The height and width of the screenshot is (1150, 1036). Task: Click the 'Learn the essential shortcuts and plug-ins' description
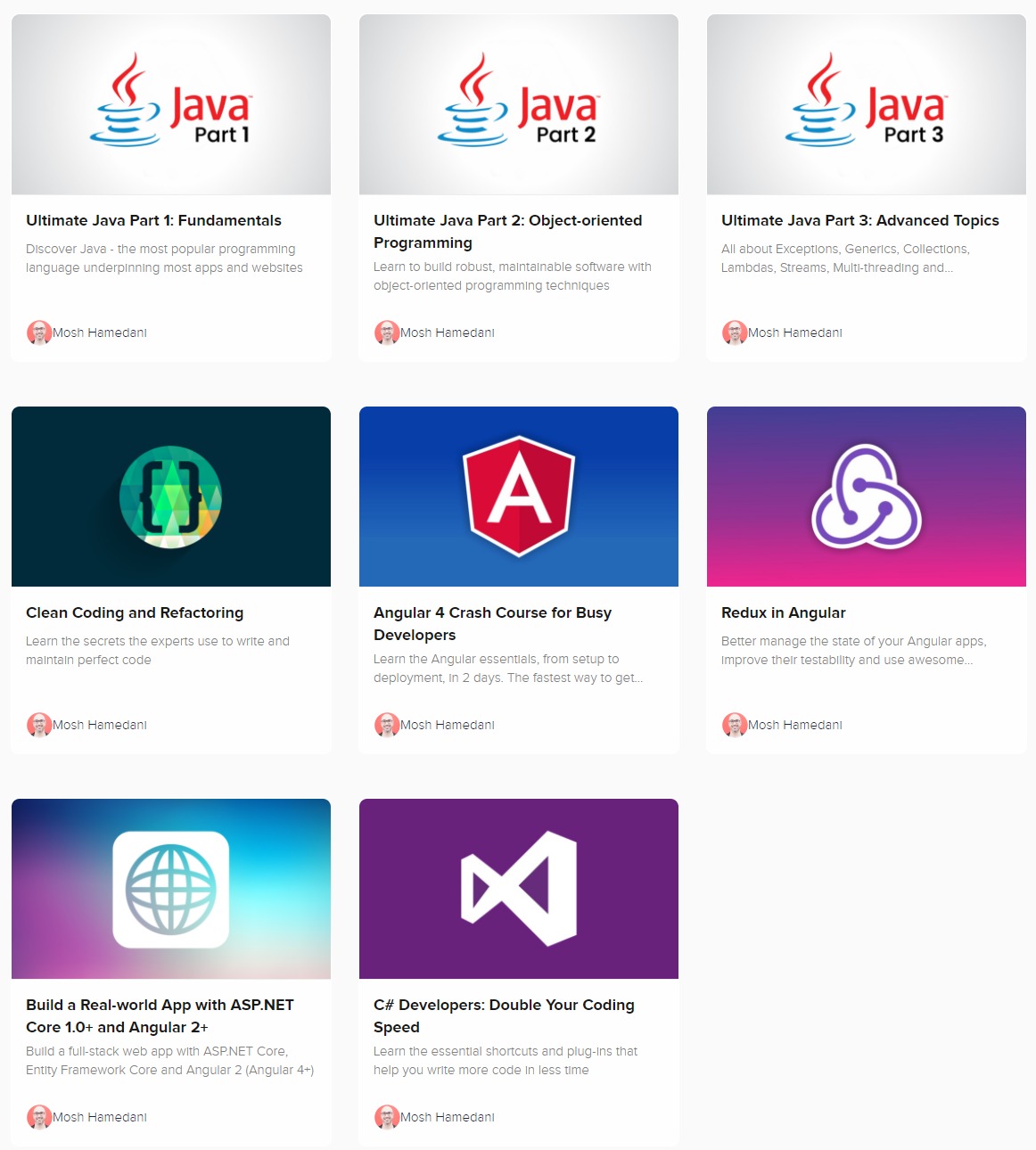tap(506, 1061)
